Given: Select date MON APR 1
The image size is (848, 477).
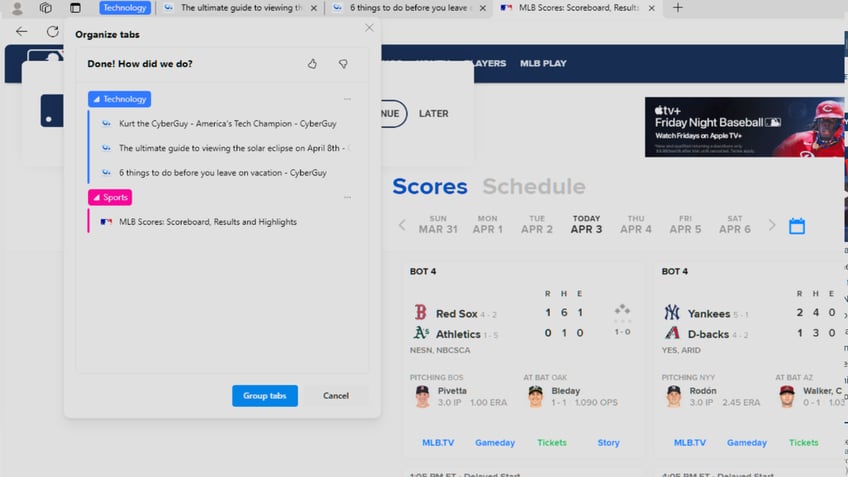Looking at the screenshot, I should coord(487,224).
